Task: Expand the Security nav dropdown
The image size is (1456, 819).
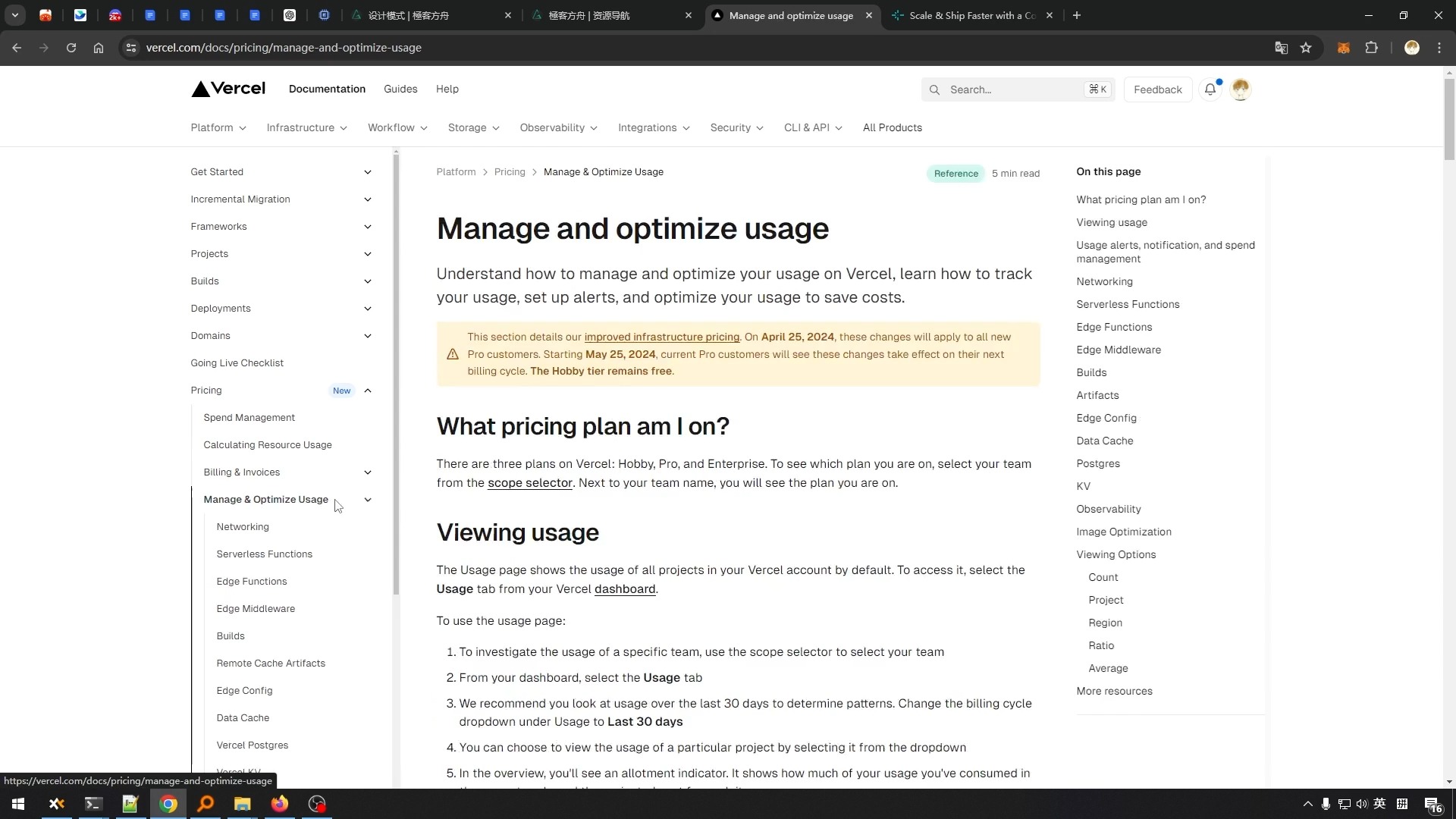Action: point(736,127)
